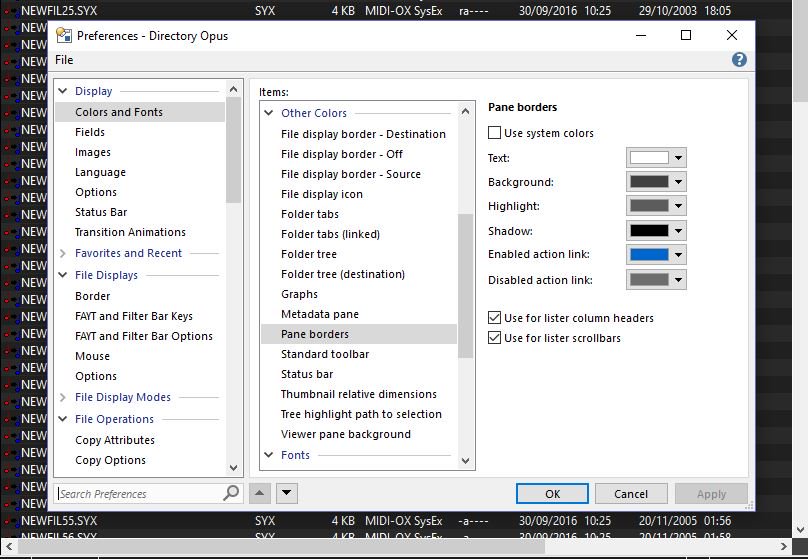The image size is (808, 559).
Task: Select Folder tabs (linked) item
Action: 330,234
